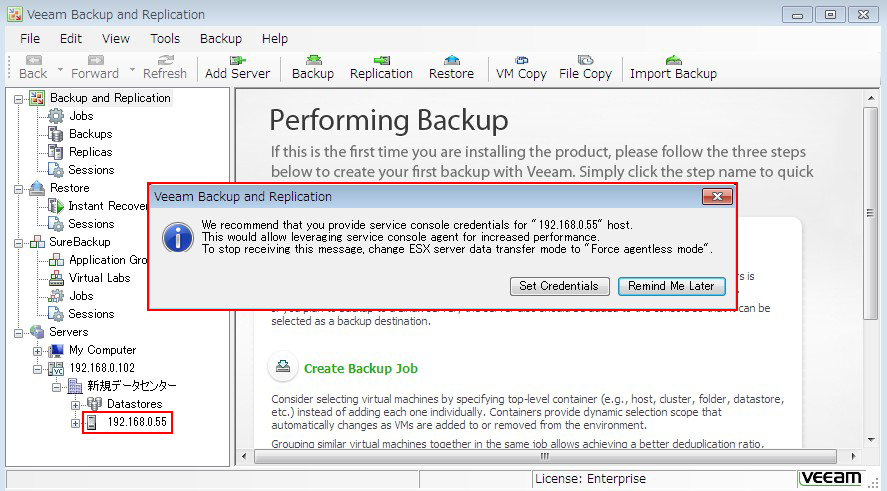Collapse the 新規データセンター node

pos(56,387)
